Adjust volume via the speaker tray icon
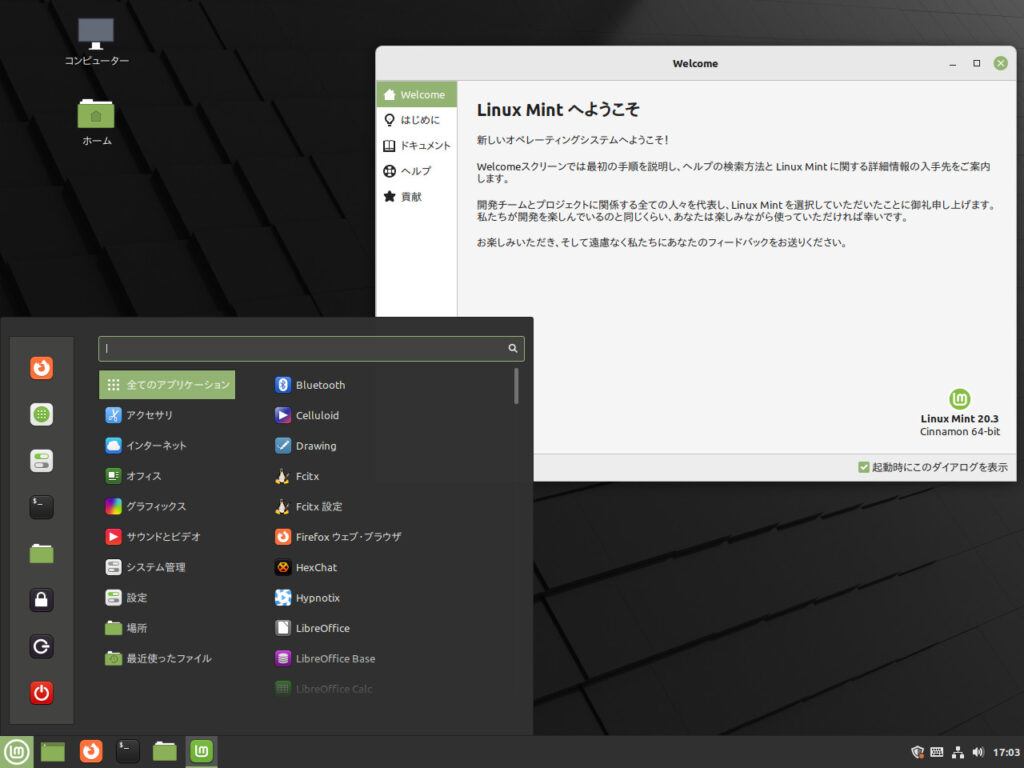Viewport: 1024px width, 768px height. pos(977,751)
